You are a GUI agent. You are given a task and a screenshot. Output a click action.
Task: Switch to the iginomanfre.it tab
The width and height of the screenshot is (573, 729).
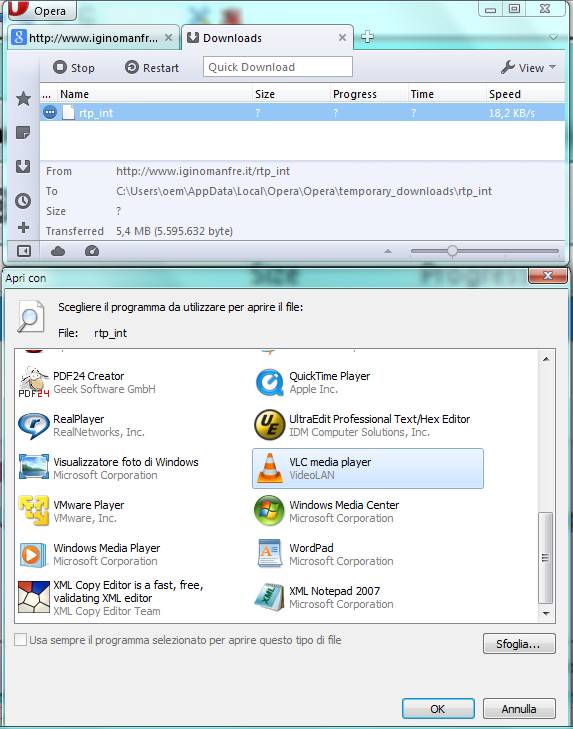94,38
